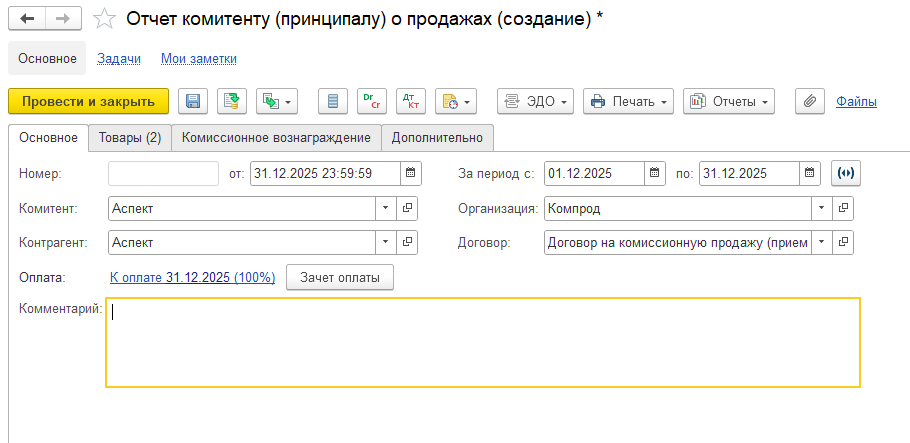This screenshot has height=443, width=910.
Task: Click the save document diskette icon
Action: click(x=193, y=101)
